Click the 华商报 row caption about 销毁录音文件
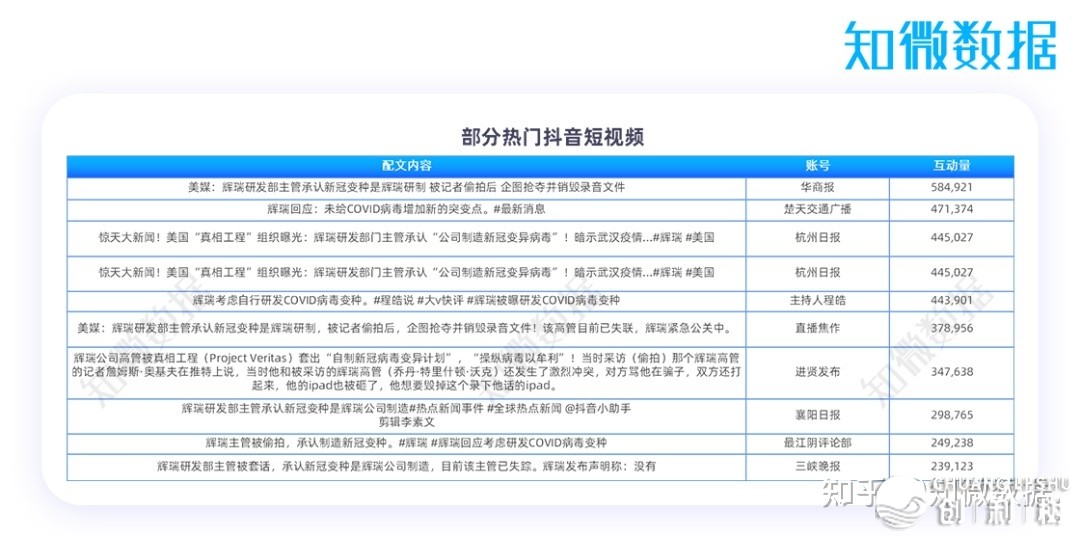Viewport: 1080px width, 537px height. coord(406,187)
